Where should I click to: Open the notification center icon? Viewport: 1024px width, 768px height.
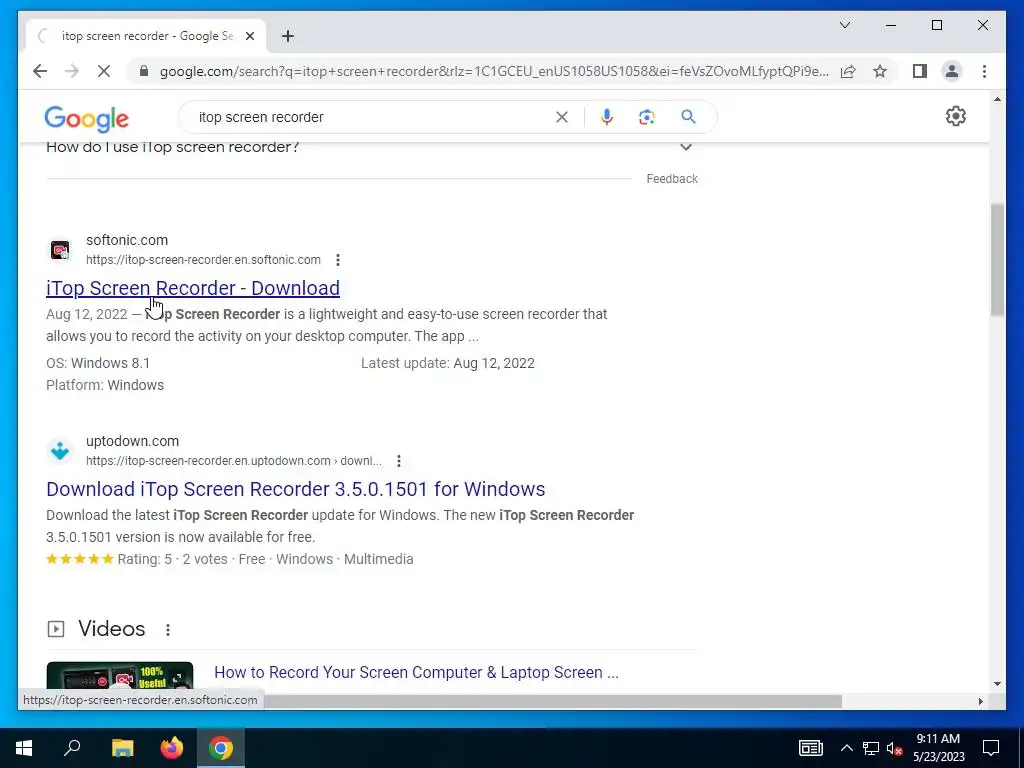point(991,748)
